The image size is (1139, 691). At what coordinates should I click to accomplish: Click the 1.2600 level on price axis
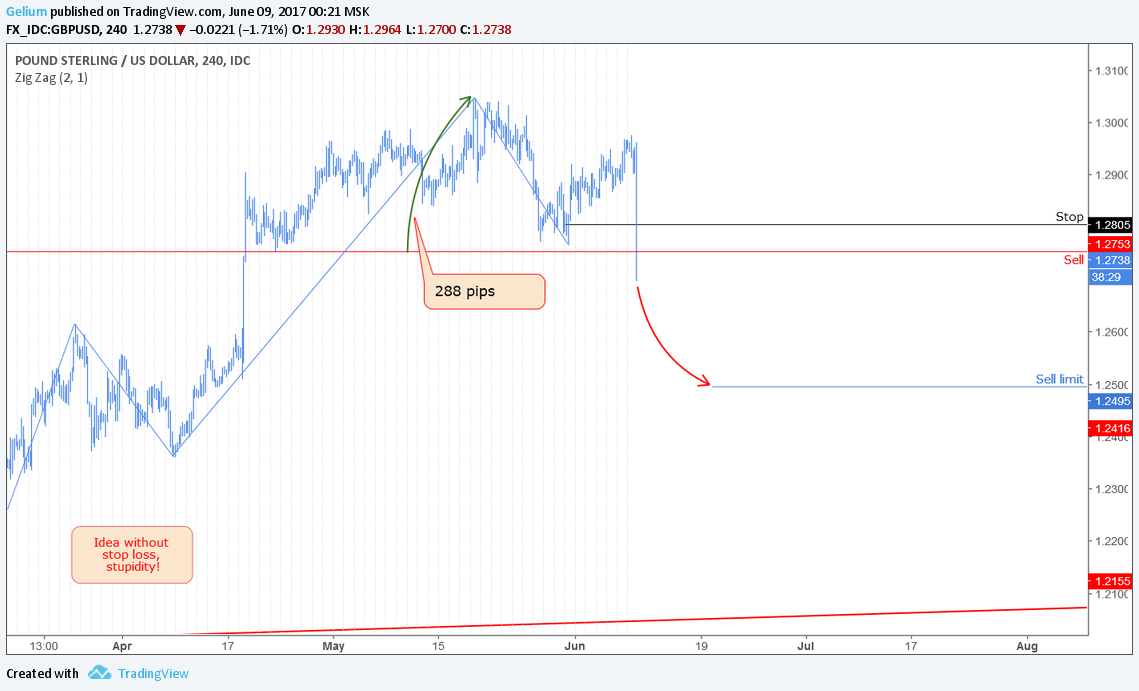coord(1112,332)
